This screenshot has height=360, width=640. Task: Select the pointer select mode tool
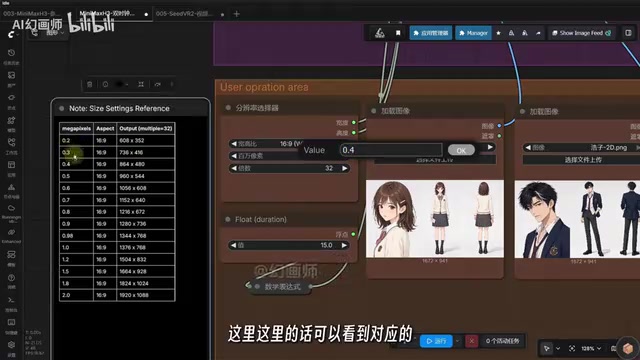(547, 348)
